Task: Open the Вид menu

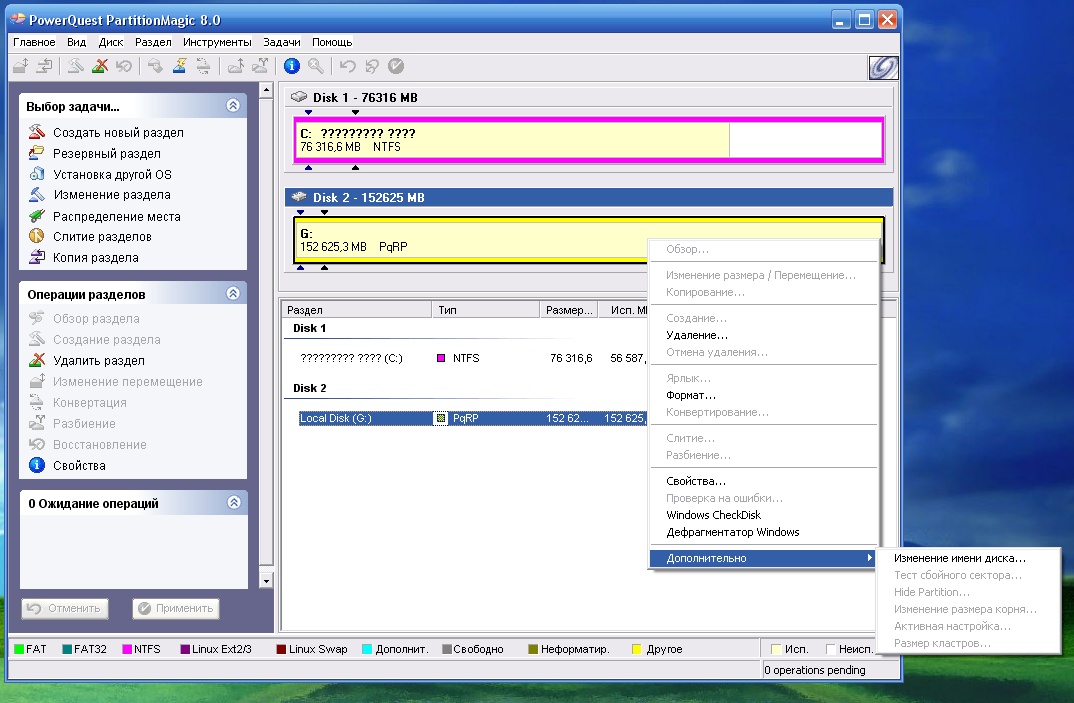Action: point(77,42)
